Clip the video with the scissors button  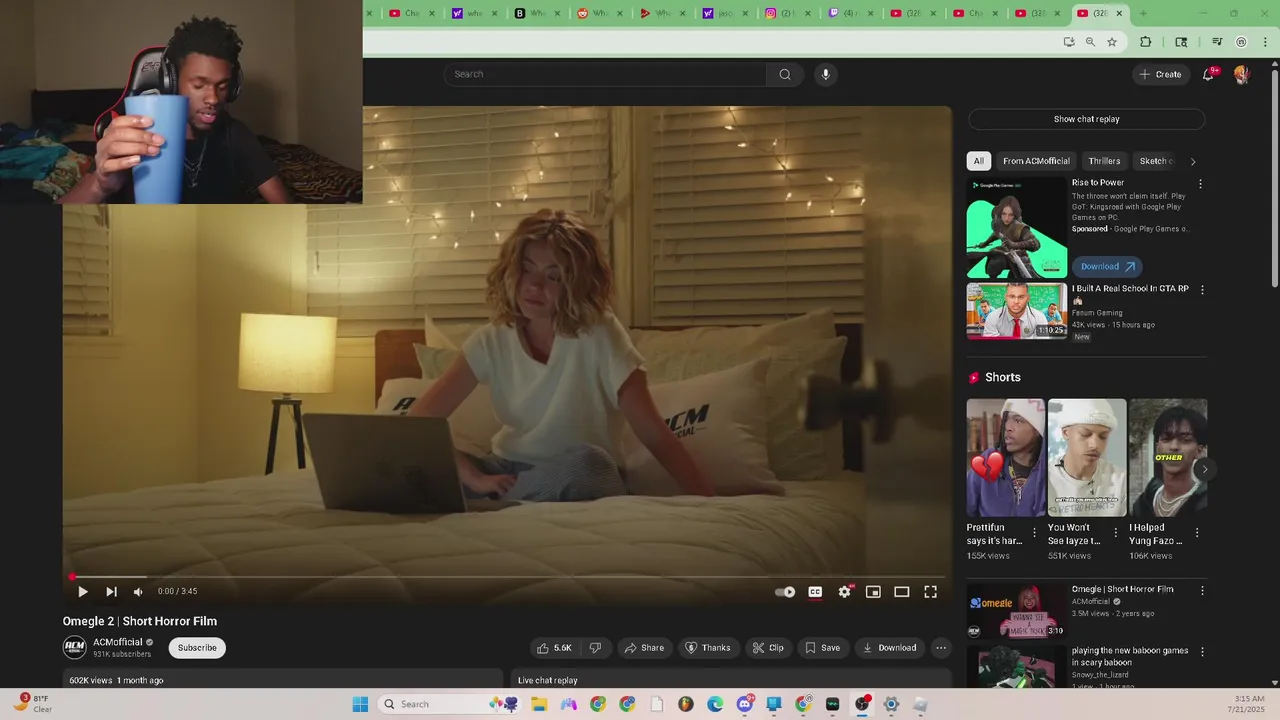(768, 648)
